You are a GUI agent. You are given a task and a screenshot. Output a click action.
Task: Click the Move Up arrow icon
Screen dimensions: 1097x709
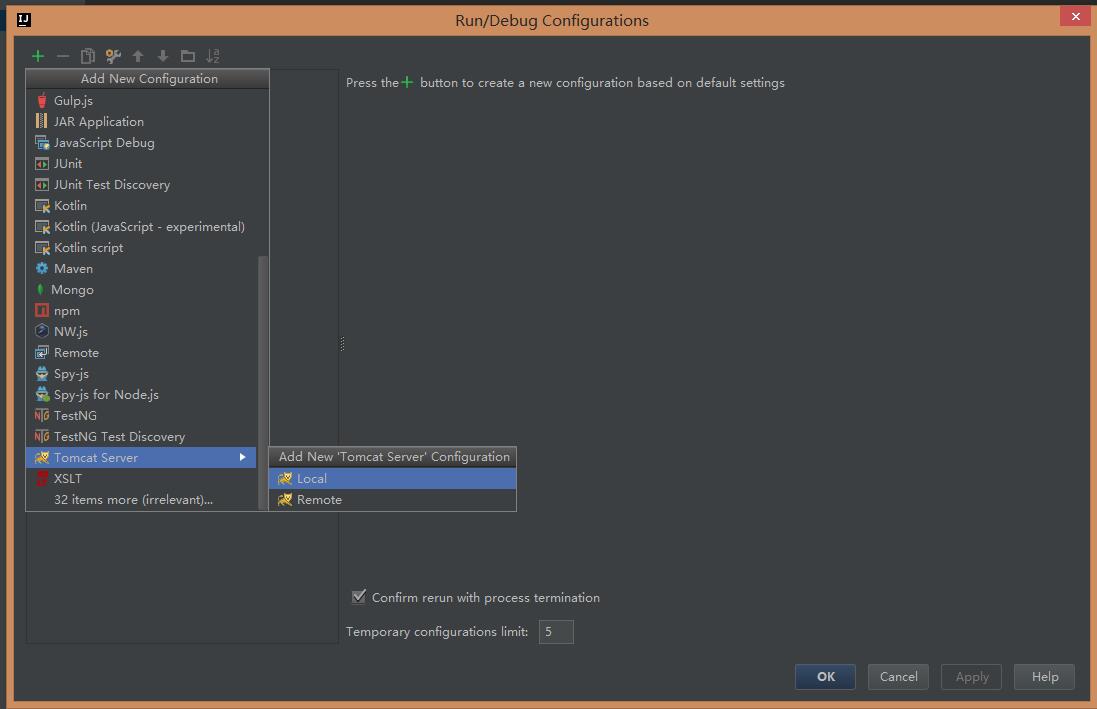(x=138, y=56)
